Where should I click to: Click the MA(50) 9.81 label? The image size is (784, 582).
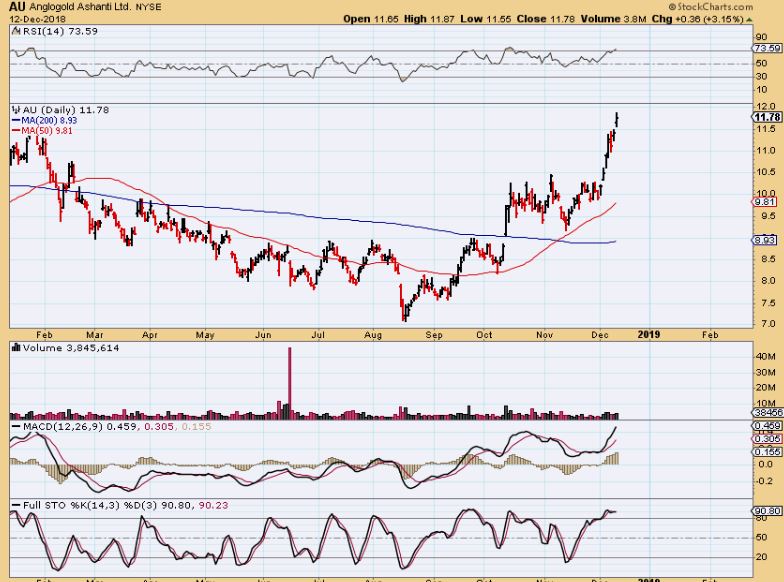46,130
